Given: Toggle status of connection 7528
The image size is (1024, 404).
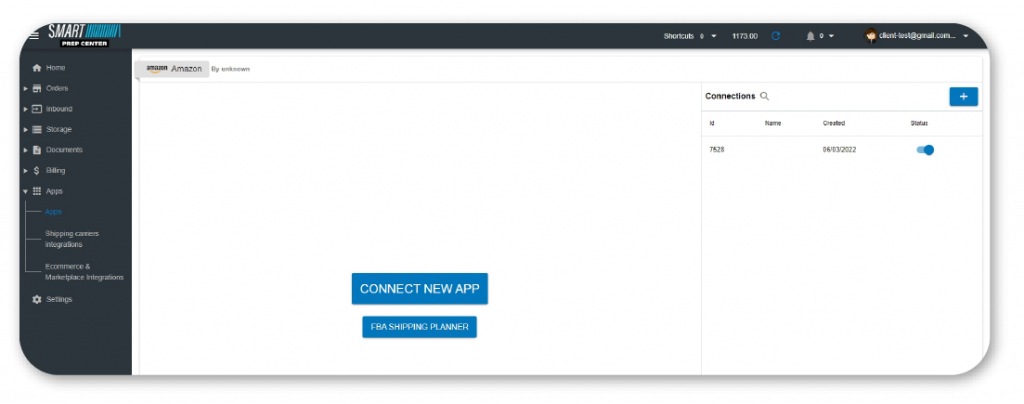Looking at the screenshot, I should click(925, 150).
